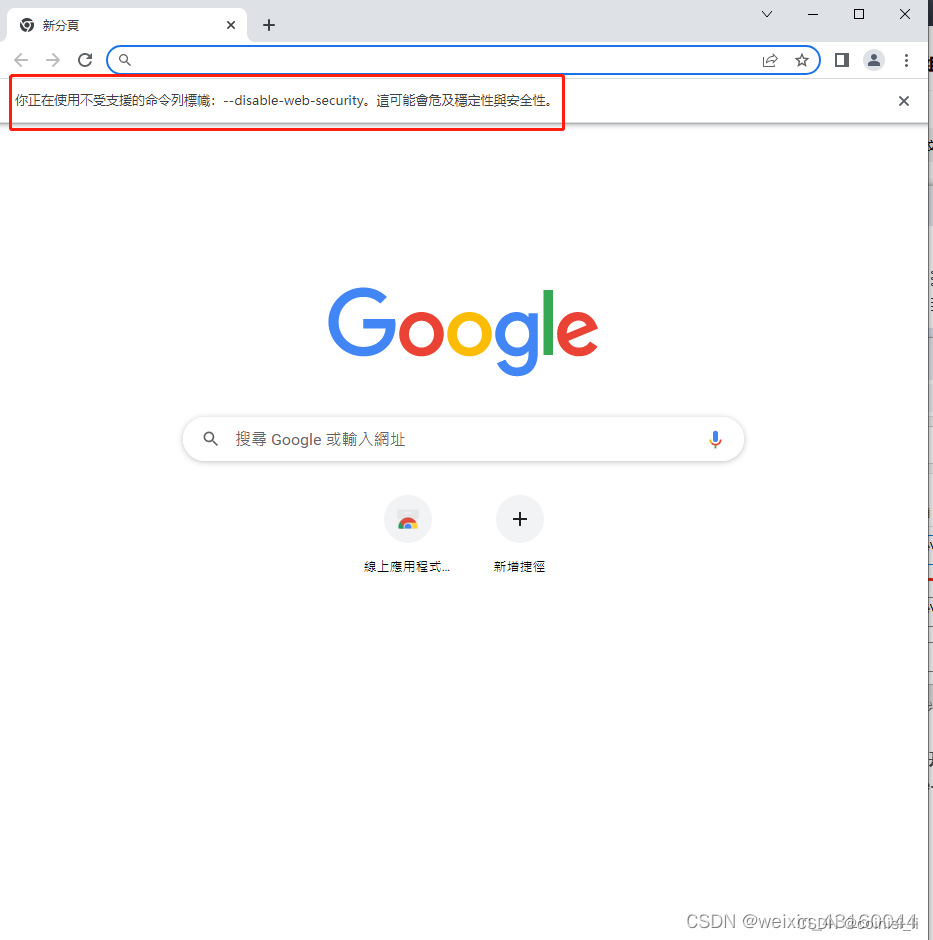
Task: Open a new tab with the plus button
Action: [x=269, y=25]
